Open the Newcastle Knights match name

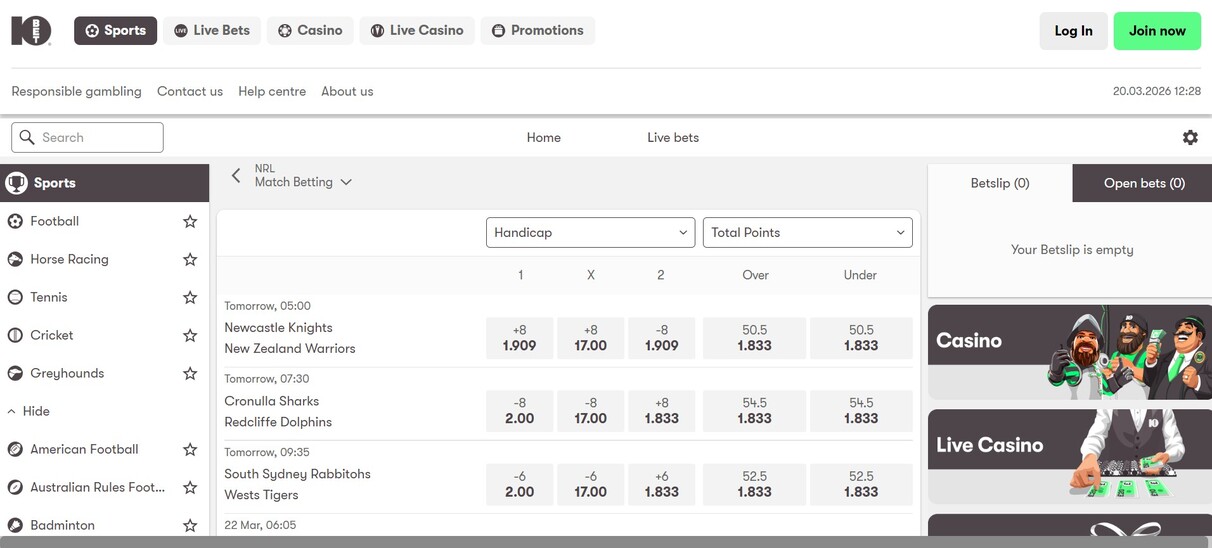coord(278,328)
